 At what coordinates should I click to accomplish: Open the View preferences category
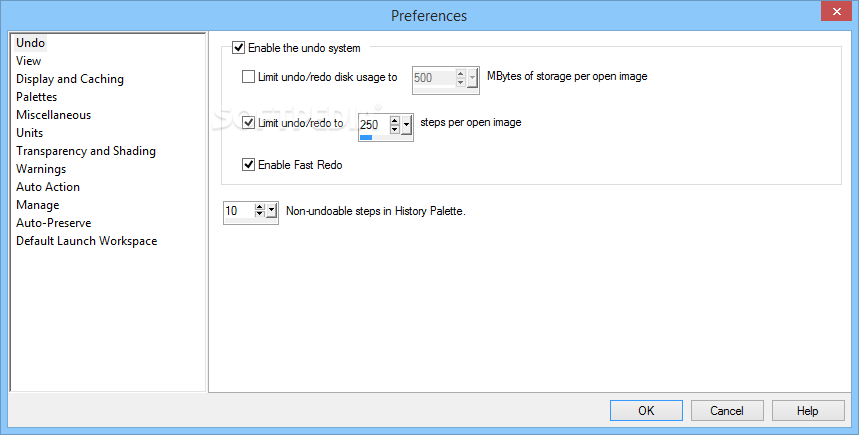pos(28,61)
